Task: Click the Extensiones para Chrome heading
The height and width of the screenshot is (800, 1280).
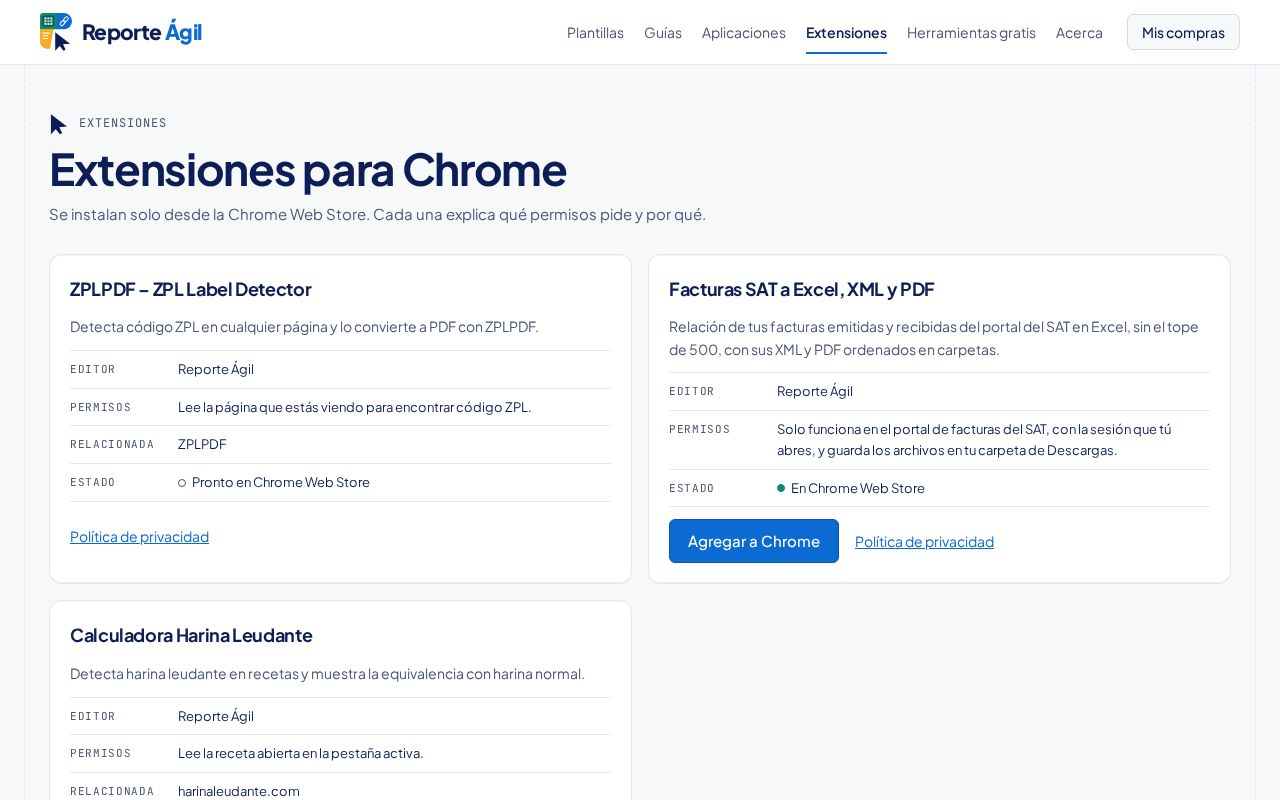Action: [x=308, y=168]
